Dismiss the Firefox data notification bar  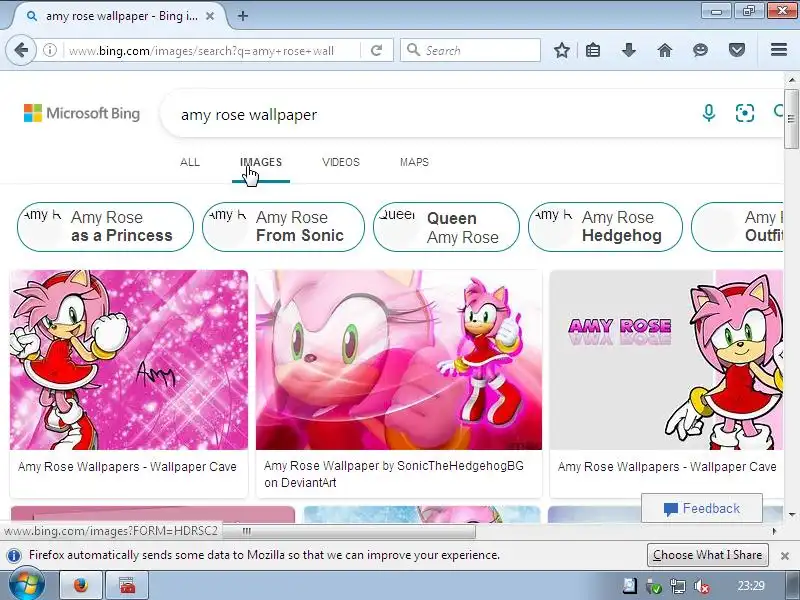(785, 556)
